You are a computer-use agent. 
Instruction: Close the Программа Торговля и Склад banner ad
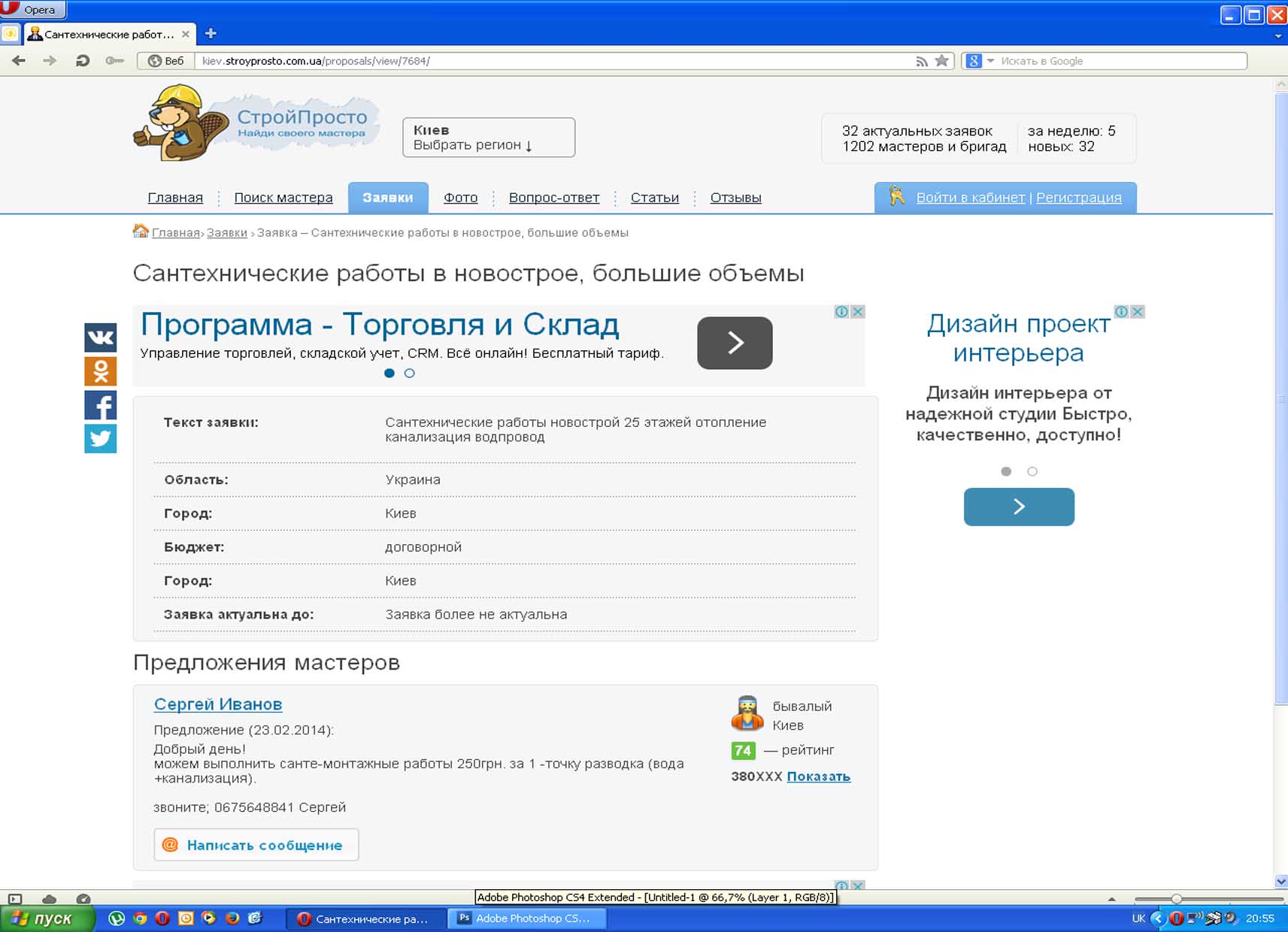pyautogui.click(x=857, y=311)
